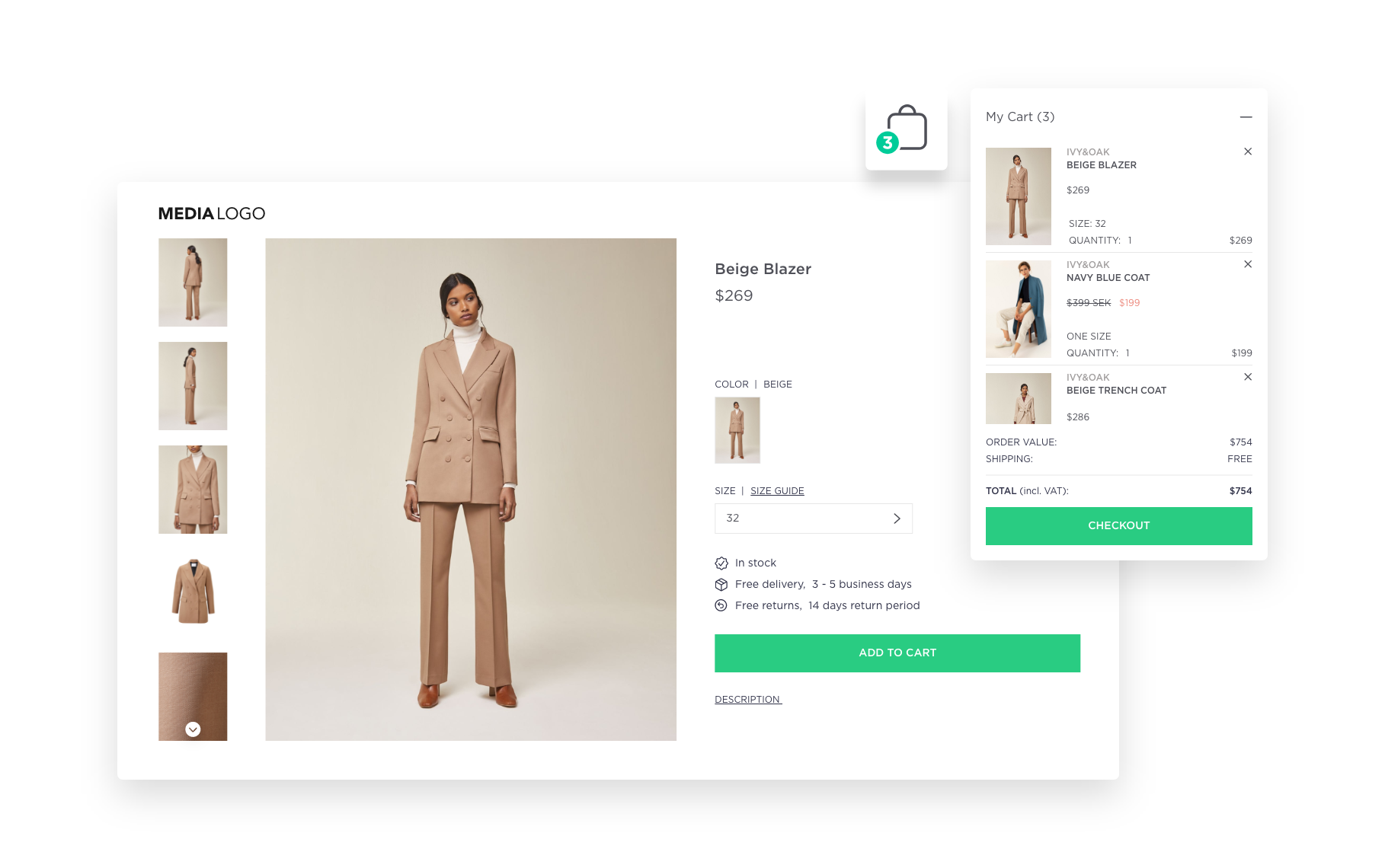Show more thumbnails with the down chevron
This screenshot has height=868, width=1385.
coord(193,729)
